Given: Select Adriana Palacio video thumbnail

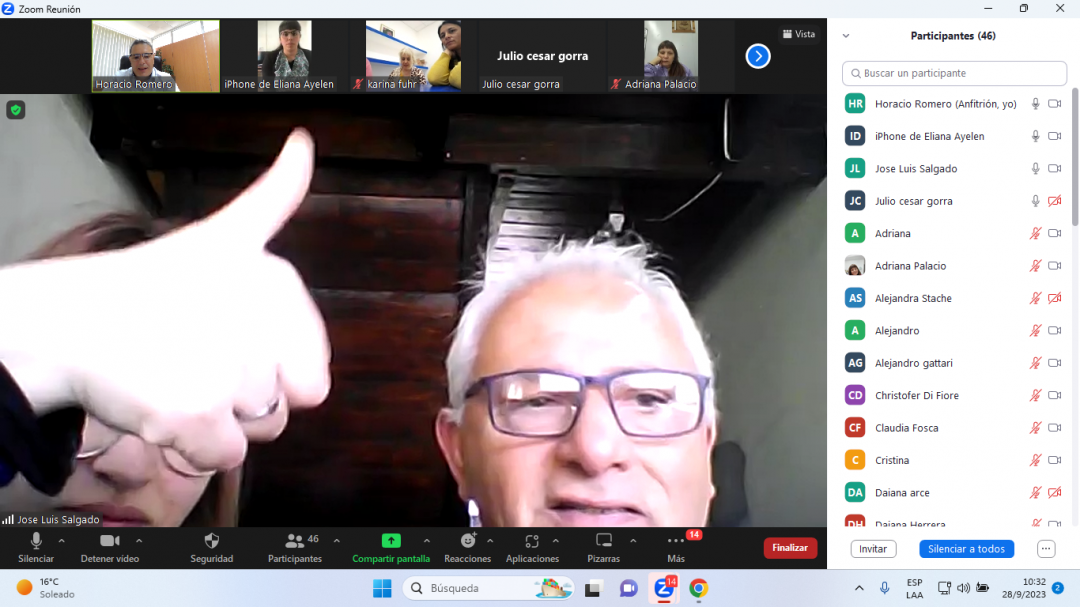Looking at the screenshot, I should [670, 56].
